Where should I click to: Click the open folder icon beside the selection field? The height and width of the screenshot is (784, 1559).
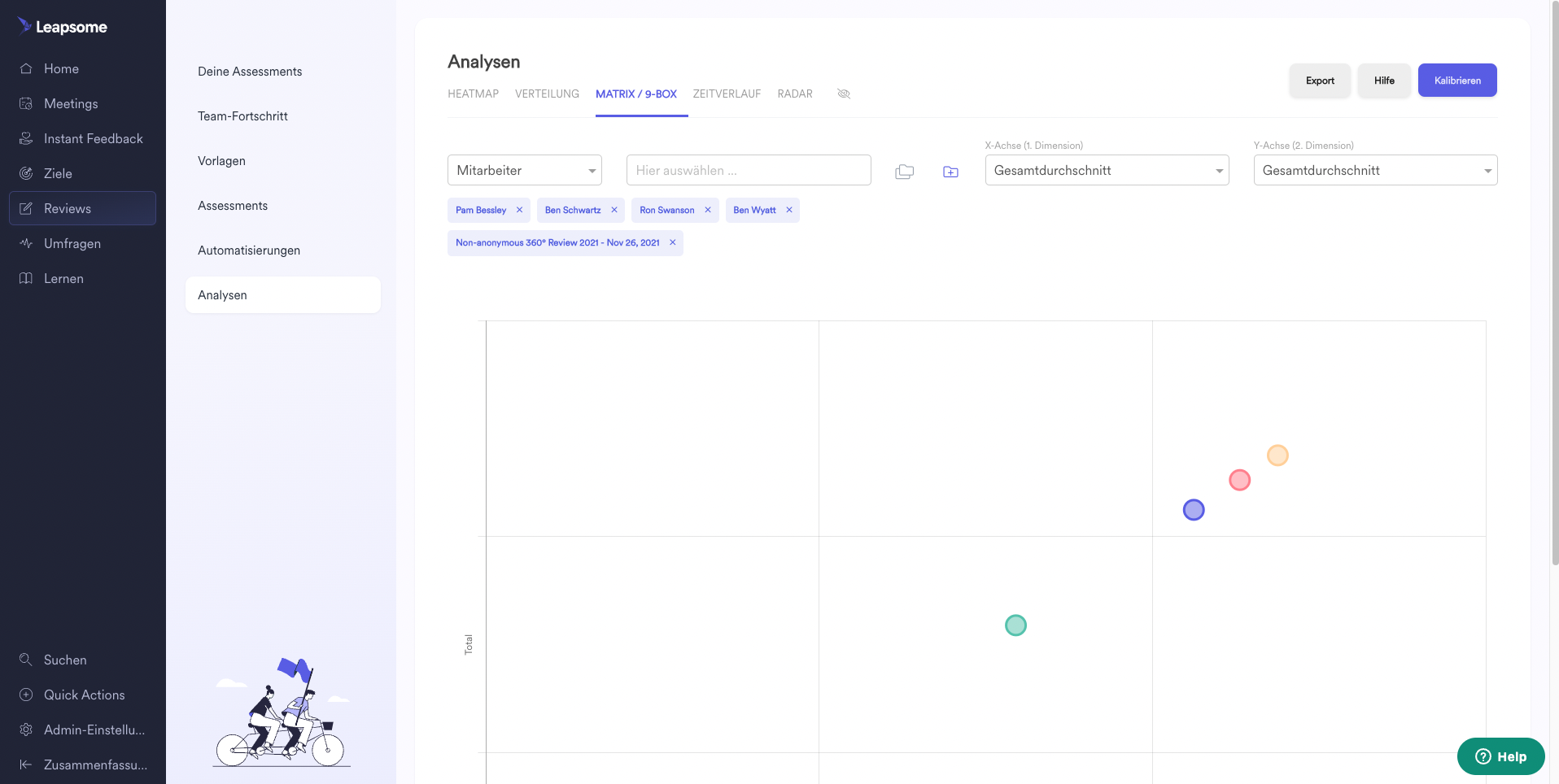905,172
